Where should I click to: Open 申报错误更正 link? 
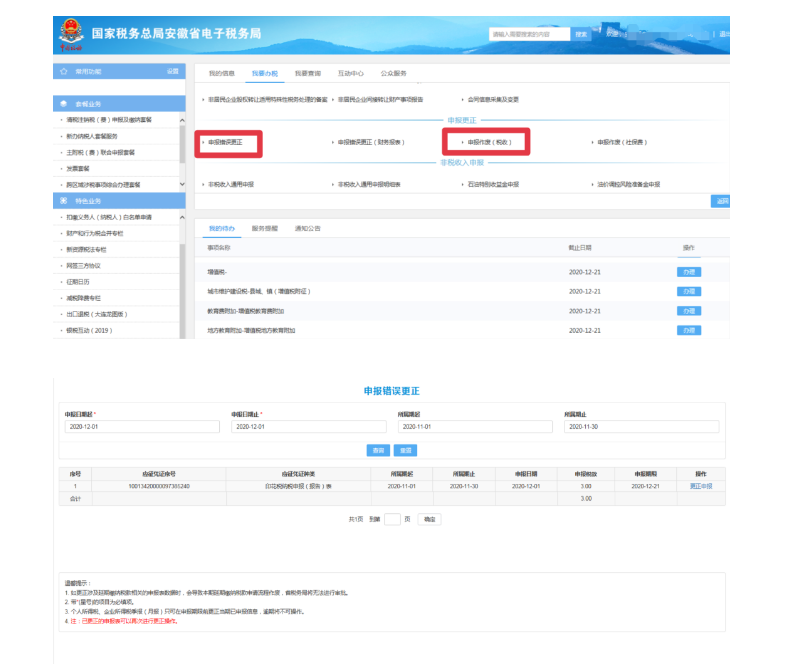(225, 142)
